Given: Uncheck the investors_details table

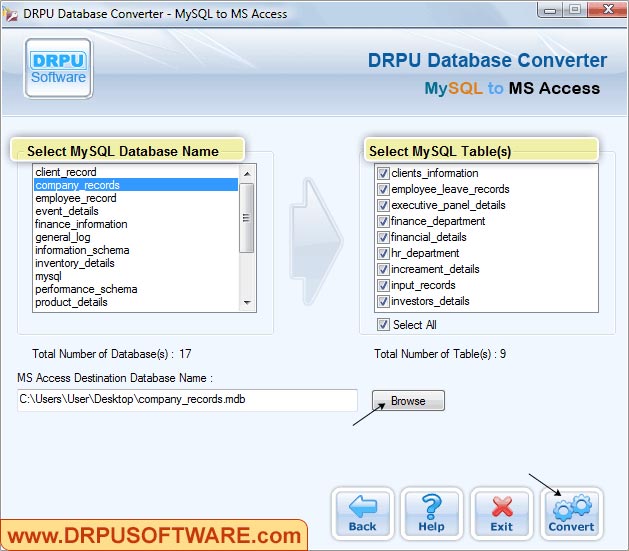Looking at the screenshot, I should point(383,301).
